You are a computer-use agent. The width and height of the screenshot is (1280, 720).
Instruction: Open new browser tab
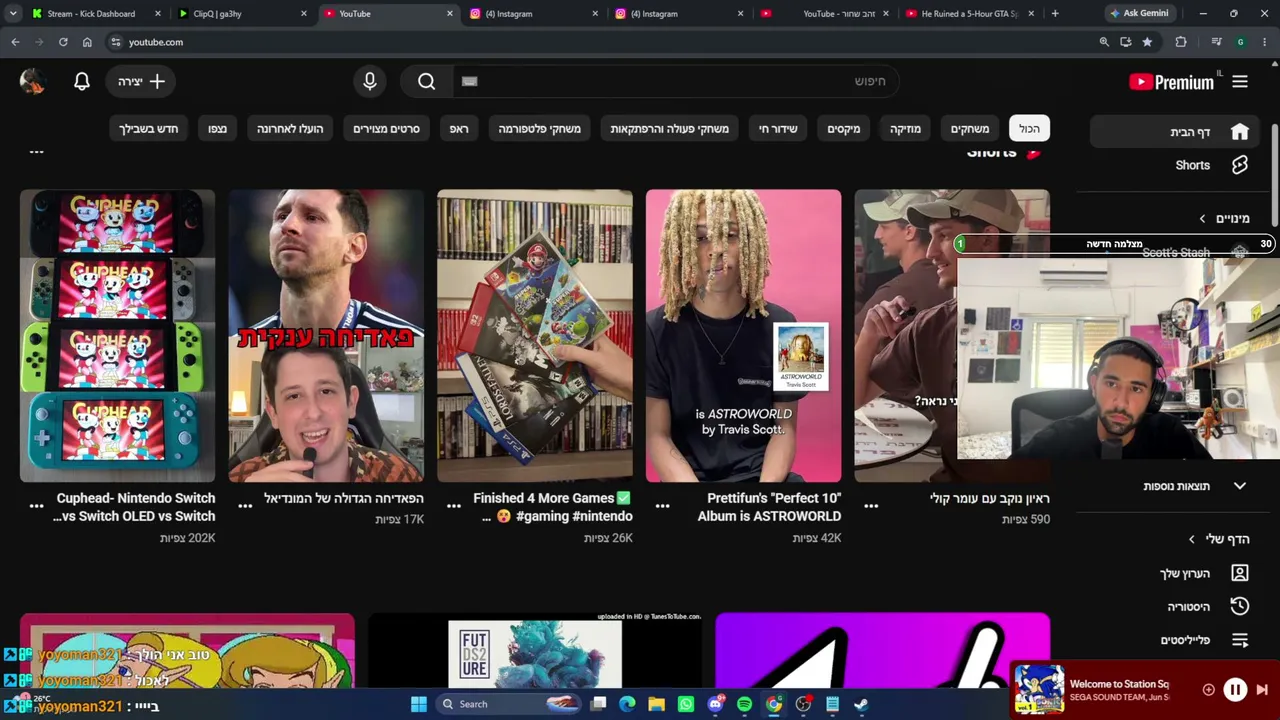coord(1055,14)
